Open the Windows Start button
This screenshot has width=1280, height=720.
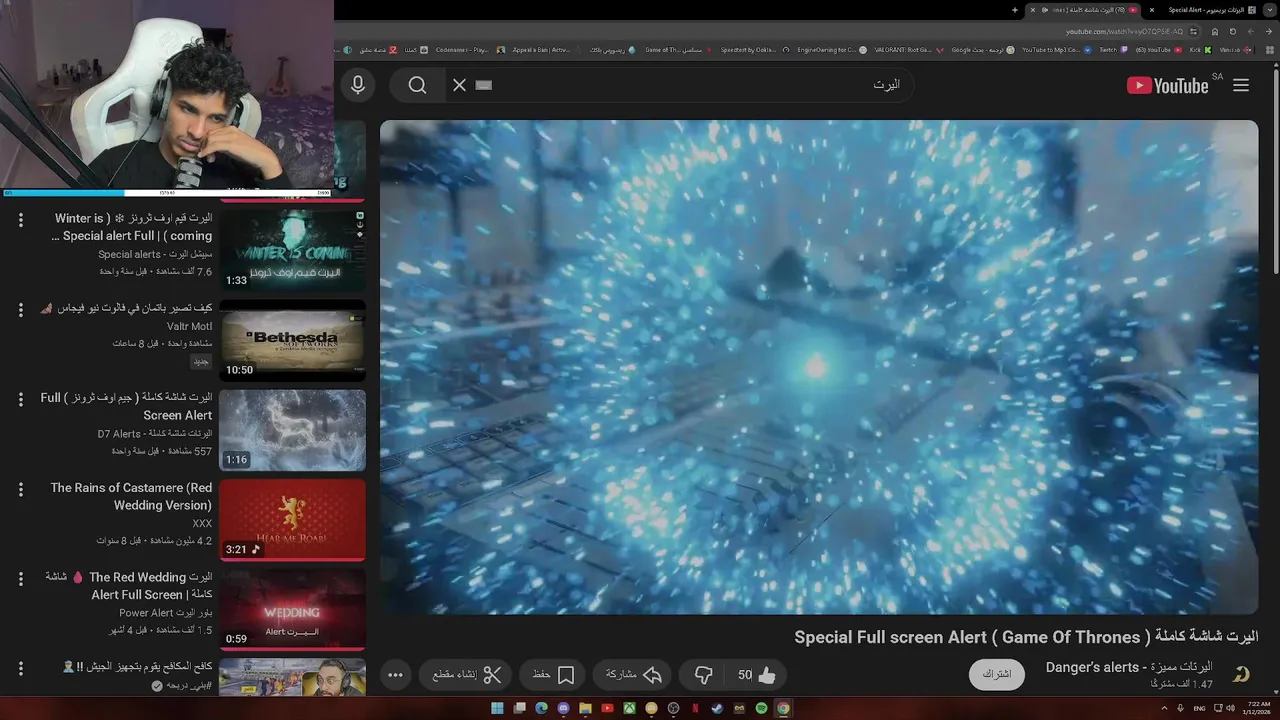497,708
